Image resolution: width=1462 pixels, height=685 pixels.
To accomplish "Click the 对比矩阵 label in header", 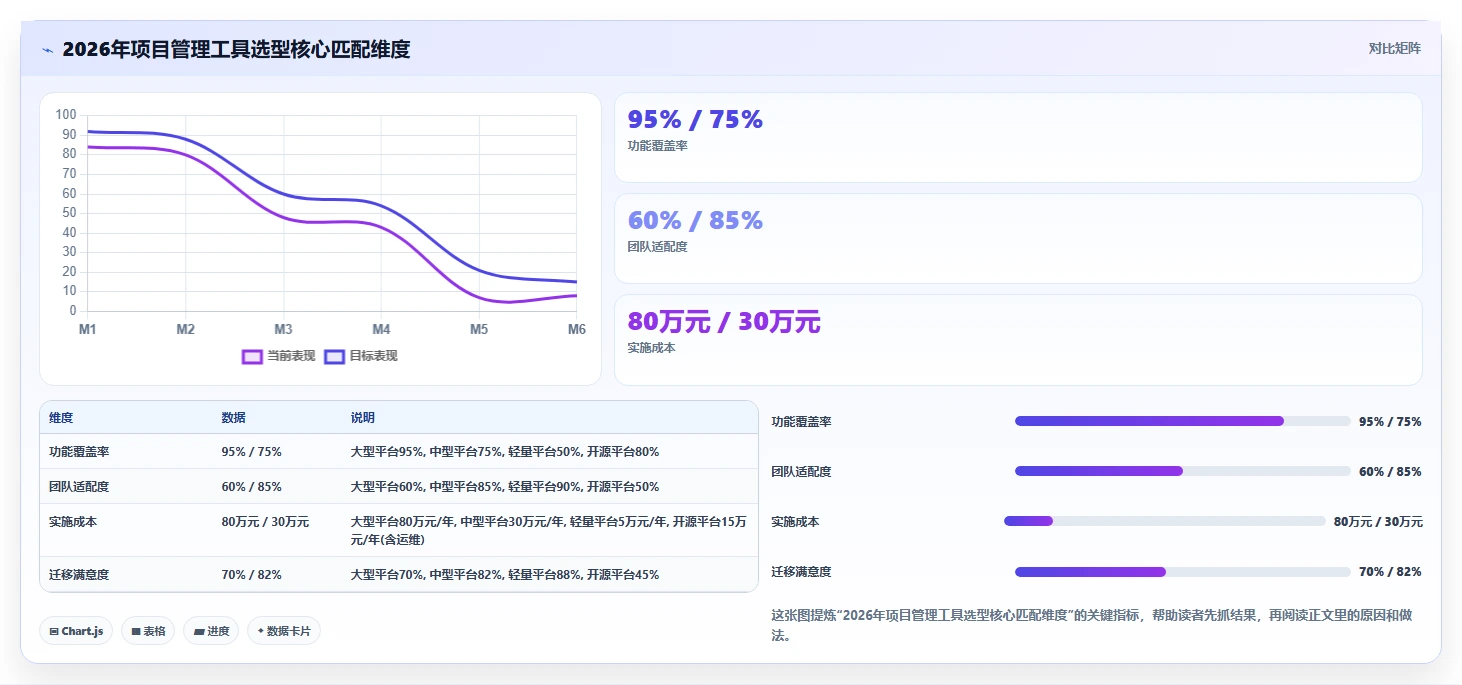I will pyautogui.click(x=1395, y=48).
